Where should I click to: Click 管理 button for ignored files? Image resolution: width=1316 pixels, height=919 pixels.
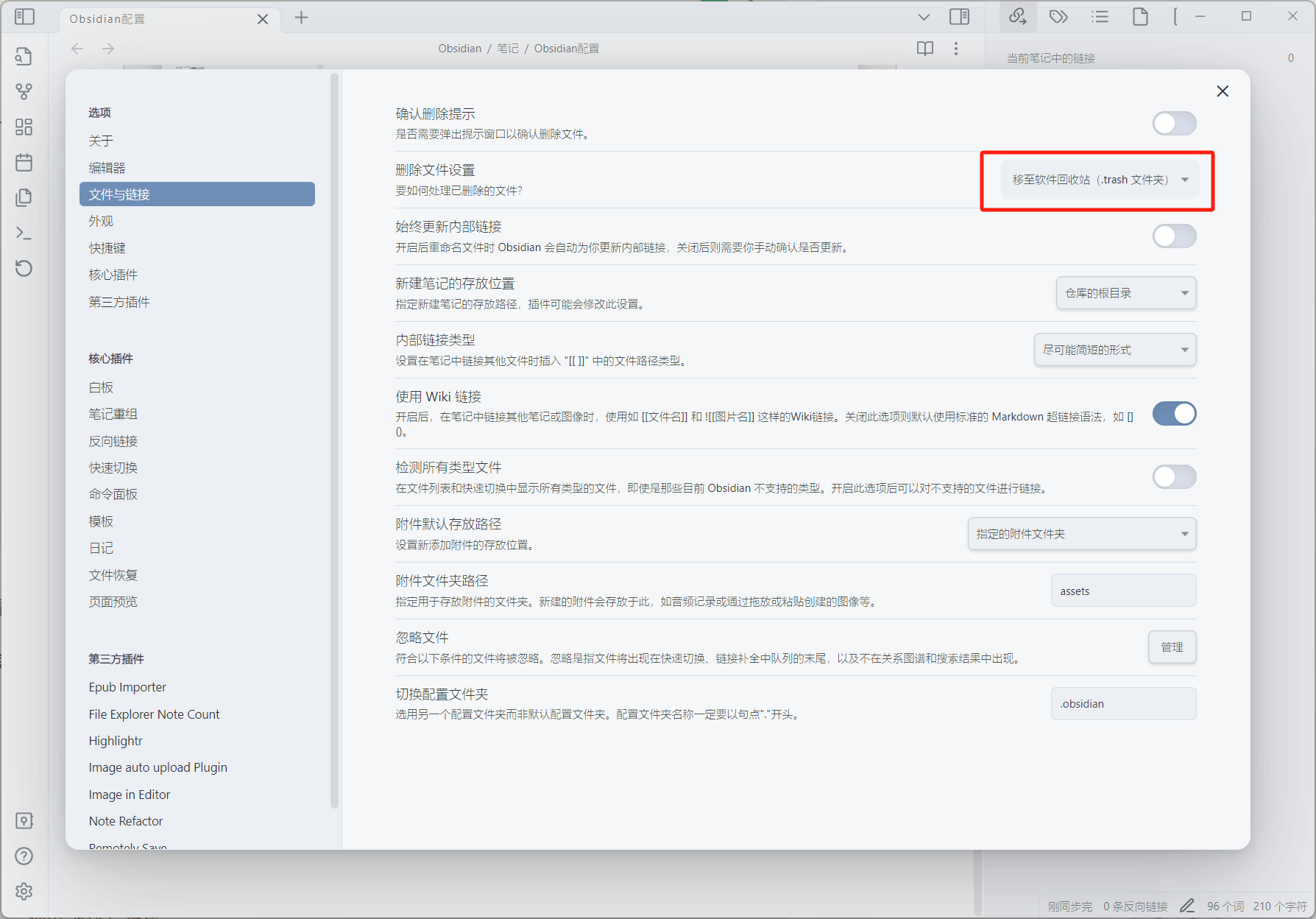click(x=1172, y=647)
